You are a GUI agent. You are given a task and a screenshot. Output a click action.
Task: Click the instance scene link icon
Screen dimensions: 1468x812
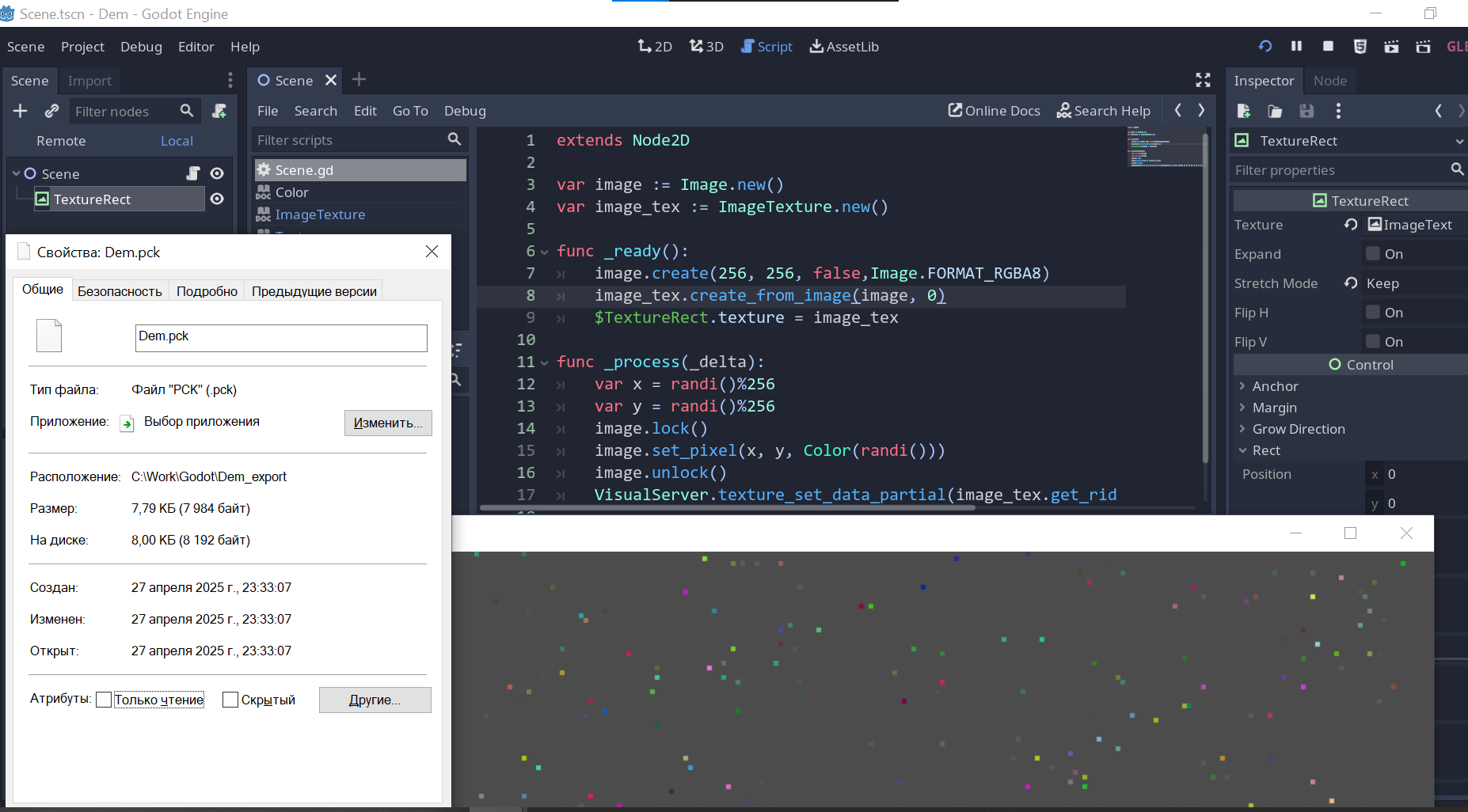pos(51,111)
